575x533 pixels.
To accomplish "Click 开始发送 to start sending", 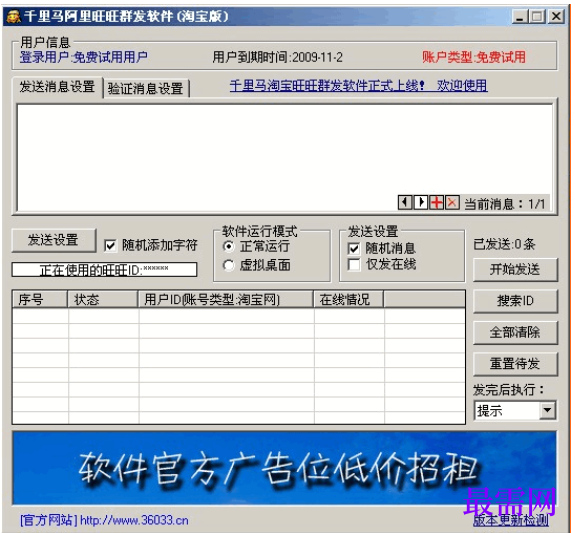I will [x=515, y=270].
